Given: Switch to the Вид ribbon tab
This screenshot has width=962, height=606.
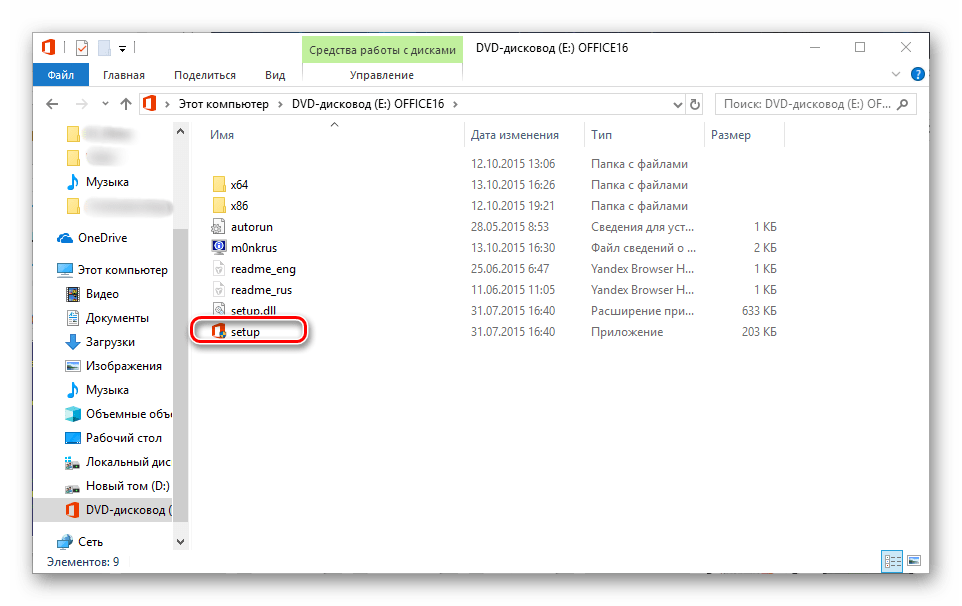Looking at the screenshot, I should click(x=275, y=75).
